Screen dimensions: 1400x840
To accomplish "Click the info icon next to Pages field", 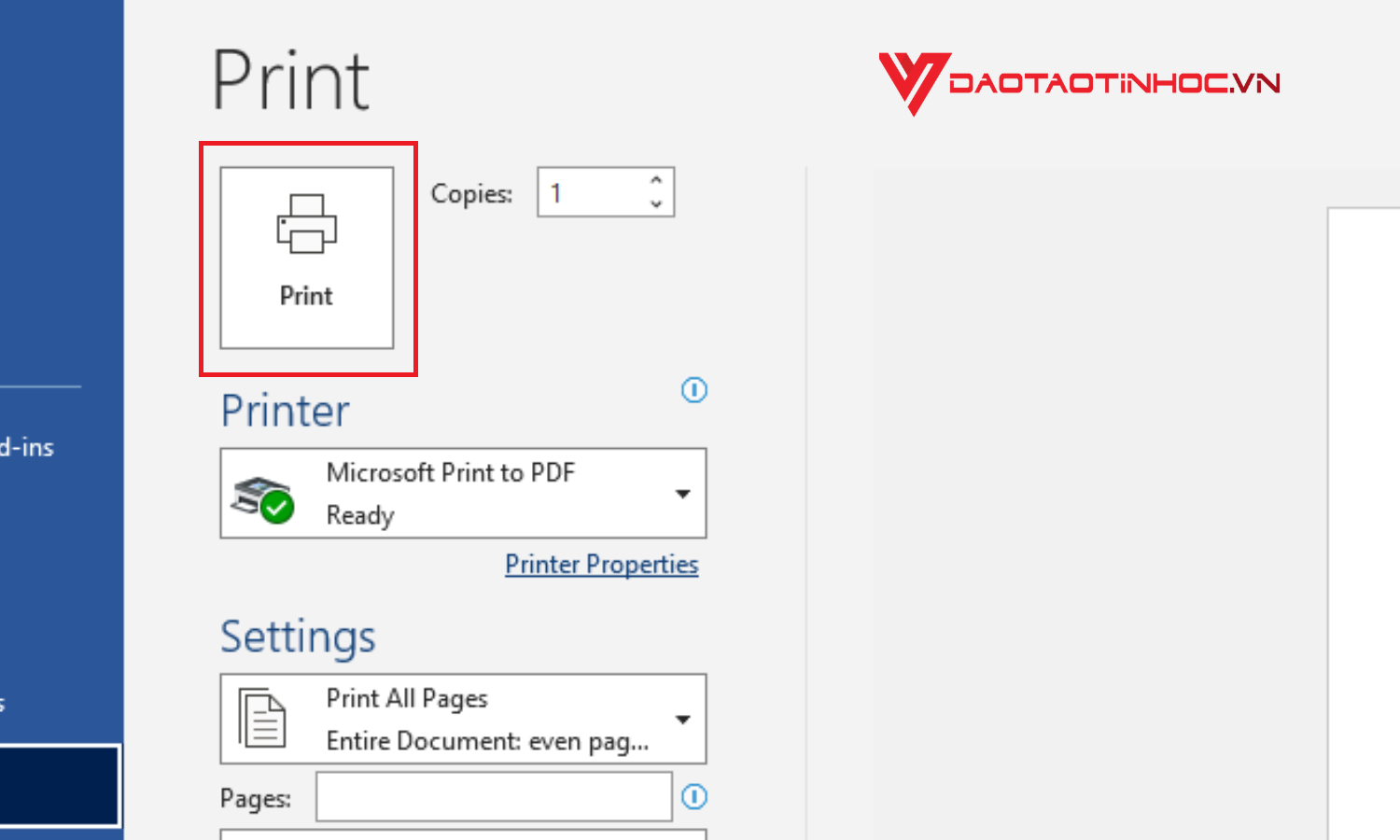I will (694, 796).
